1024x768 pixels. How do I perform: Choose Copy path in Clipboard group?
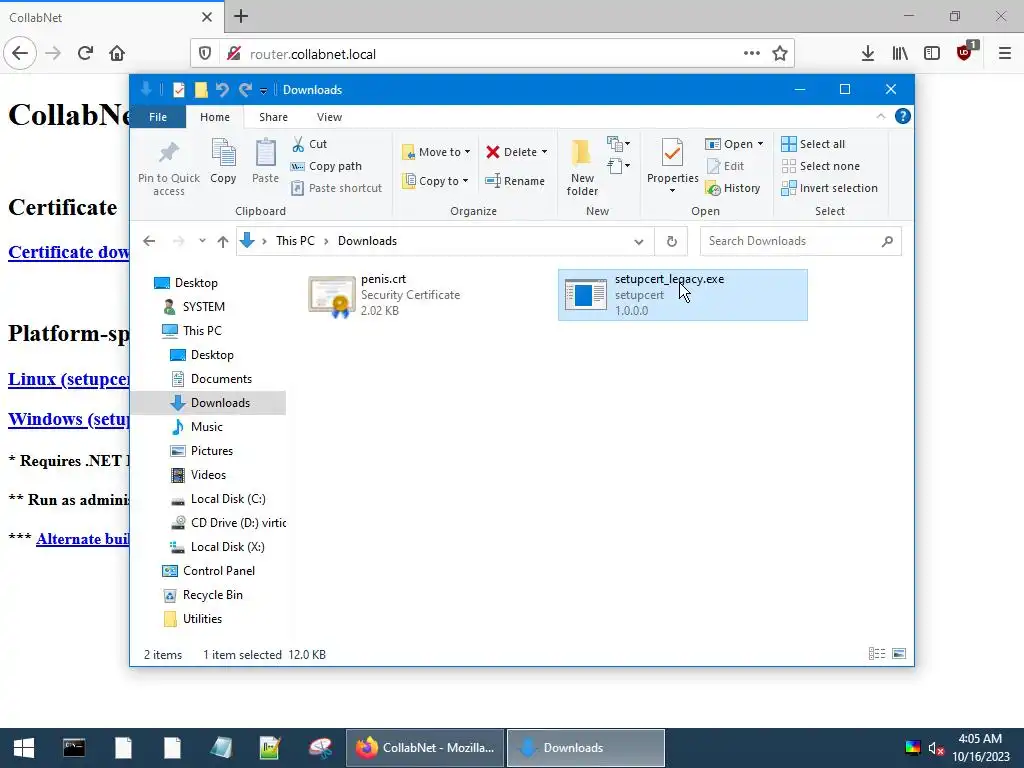(326, 166)
